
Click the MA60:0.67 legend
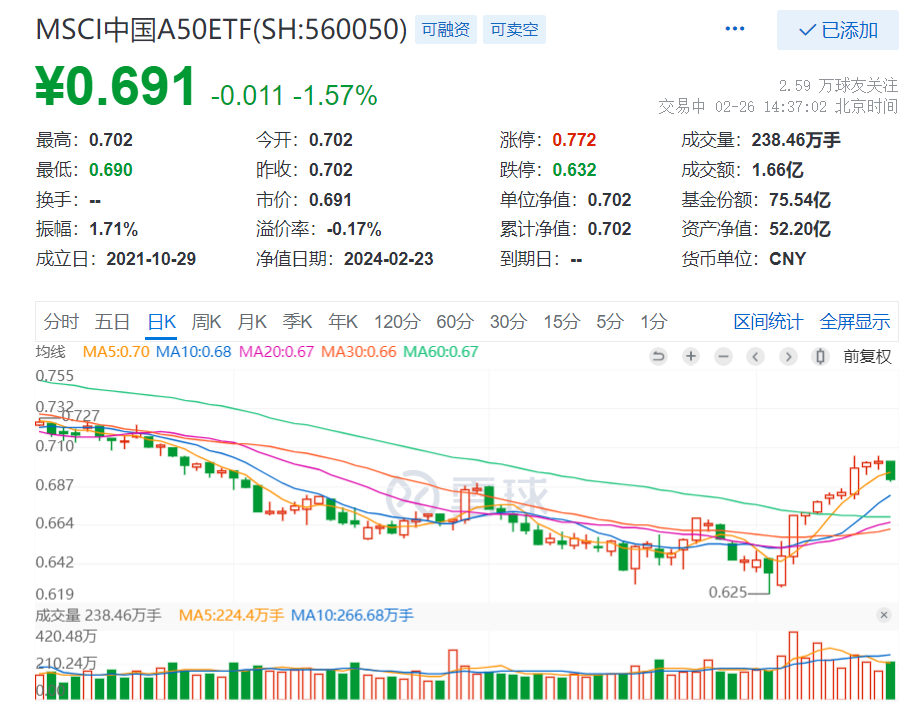tap(441, 352)
